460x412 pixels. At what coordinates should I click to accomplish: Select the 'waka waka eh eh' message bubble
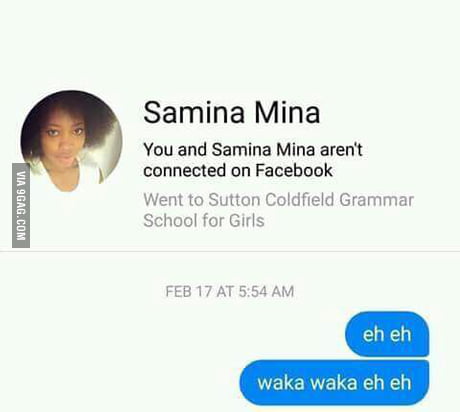(x=334, y=382)
